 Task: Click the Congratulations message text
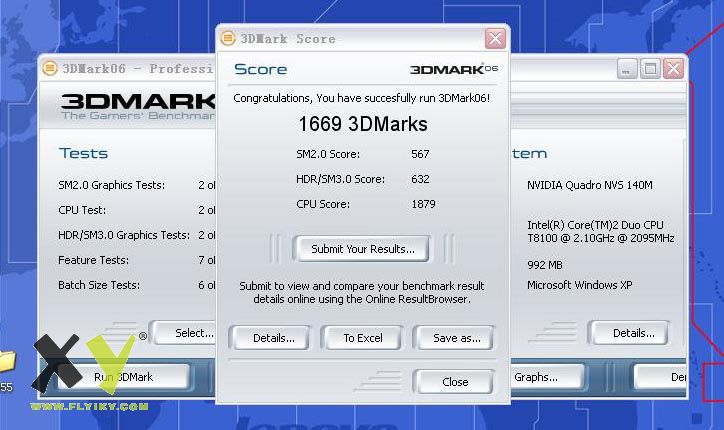[362, 98]
